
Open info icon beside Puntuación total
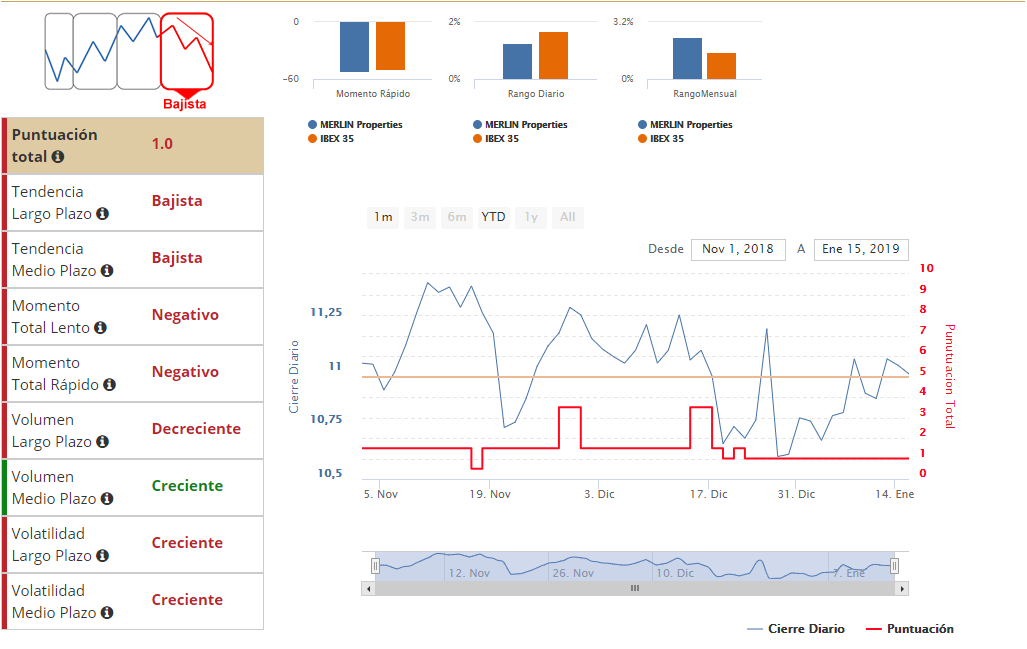(x=58, y=157)
